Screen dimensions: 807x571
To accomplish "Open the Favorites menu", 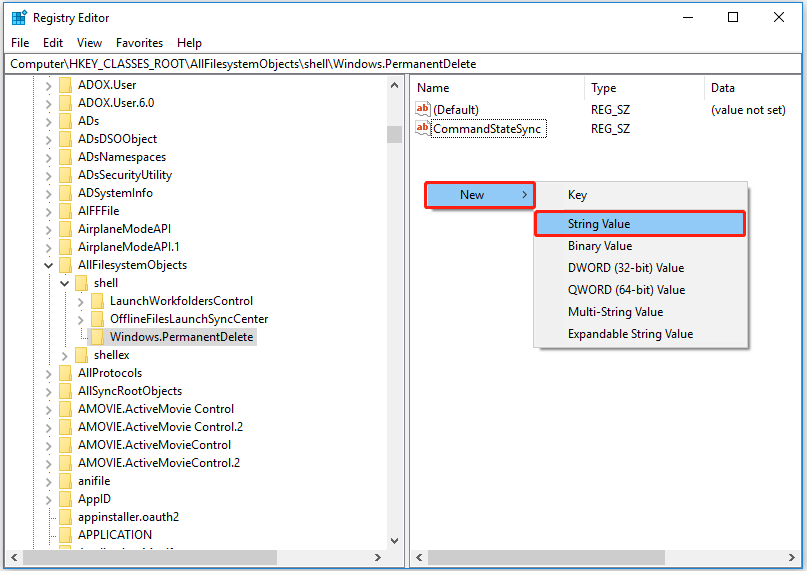I will point(139,43).
